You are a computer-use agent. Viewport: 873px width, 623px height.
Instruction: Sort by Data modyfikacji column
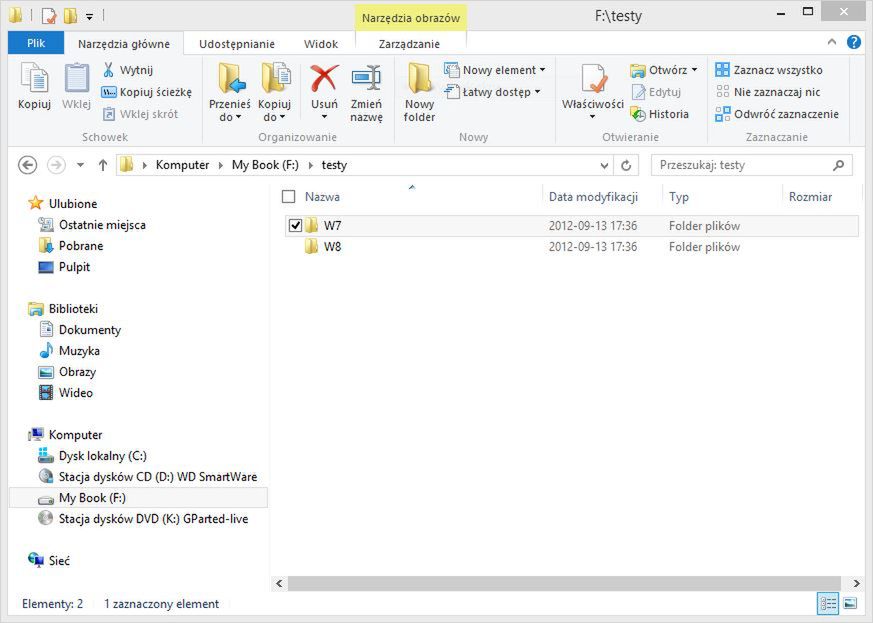pos(593,197)
